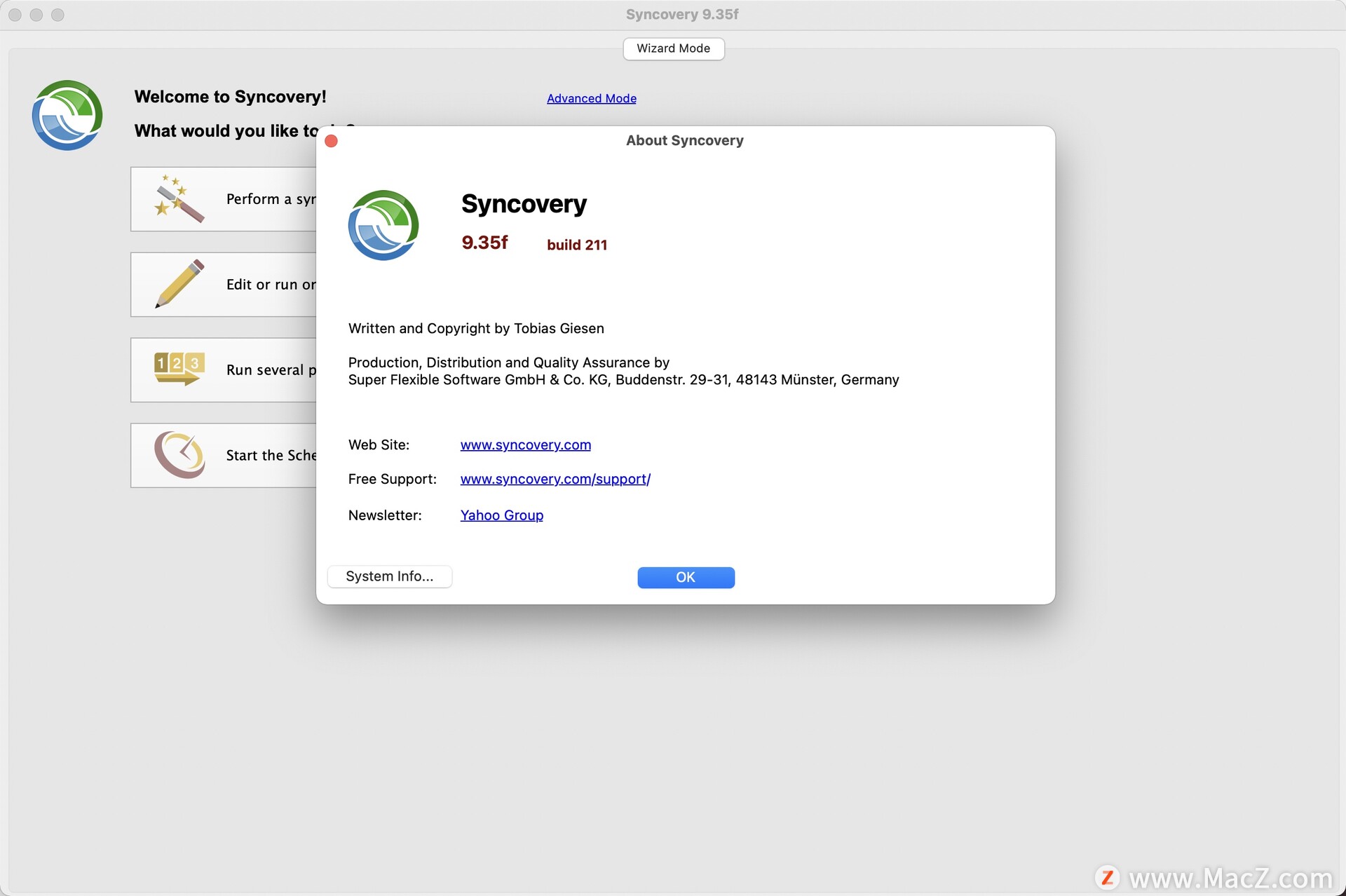Close the About Syncovery dialog with the red button

pyautogui.click(x=332, y=141)
